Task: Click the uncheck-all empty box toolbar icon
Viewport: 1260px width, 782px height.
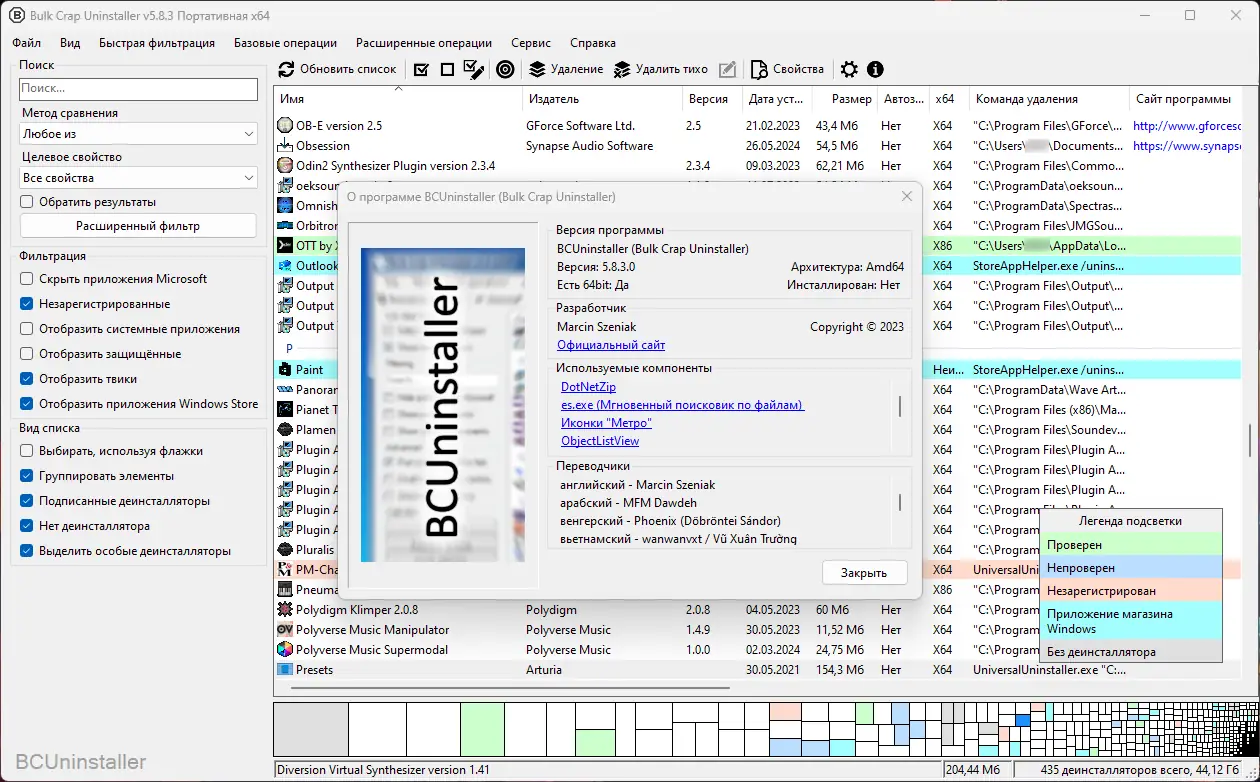Action: pos(447,69)
